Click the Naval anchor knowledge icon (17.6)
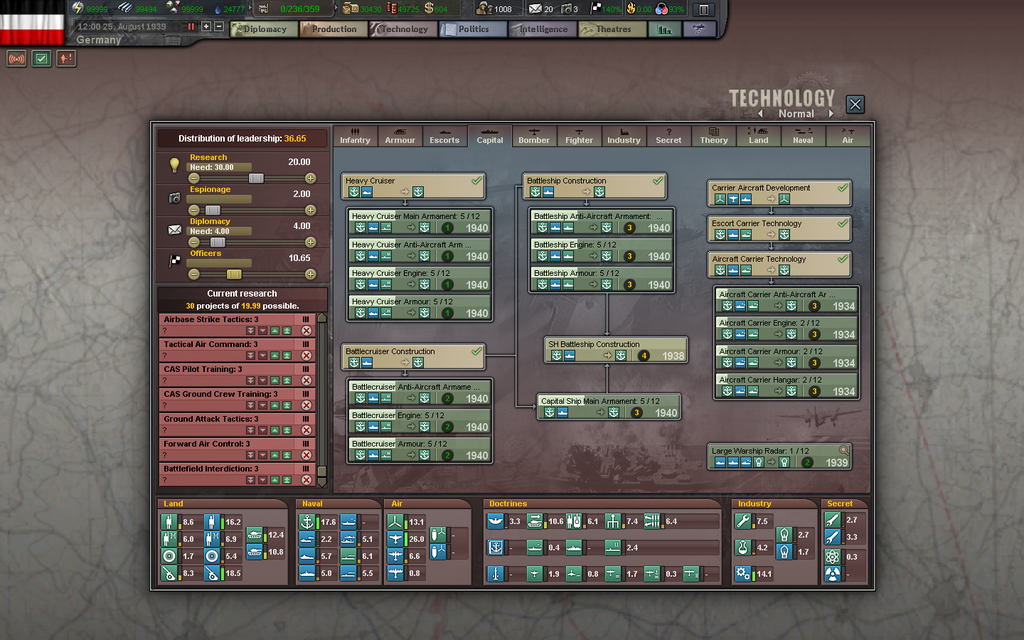The height and width of the screenshot is (640, 1024). tap(307, 521)
